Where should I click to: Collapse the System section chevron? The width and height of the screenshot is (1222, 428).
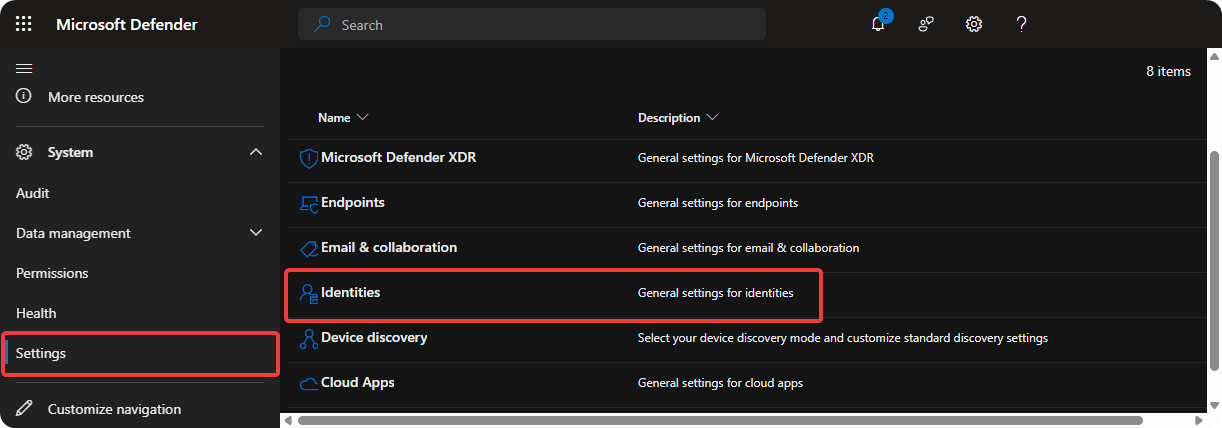(x=255, y=153)
